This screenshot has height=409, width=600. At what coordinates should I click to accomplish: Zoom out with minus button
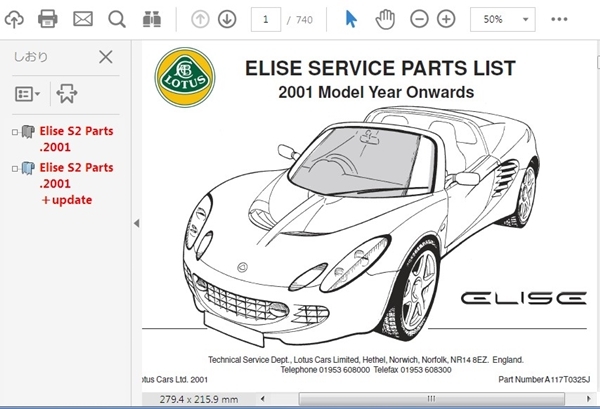[x=419, y=19]
